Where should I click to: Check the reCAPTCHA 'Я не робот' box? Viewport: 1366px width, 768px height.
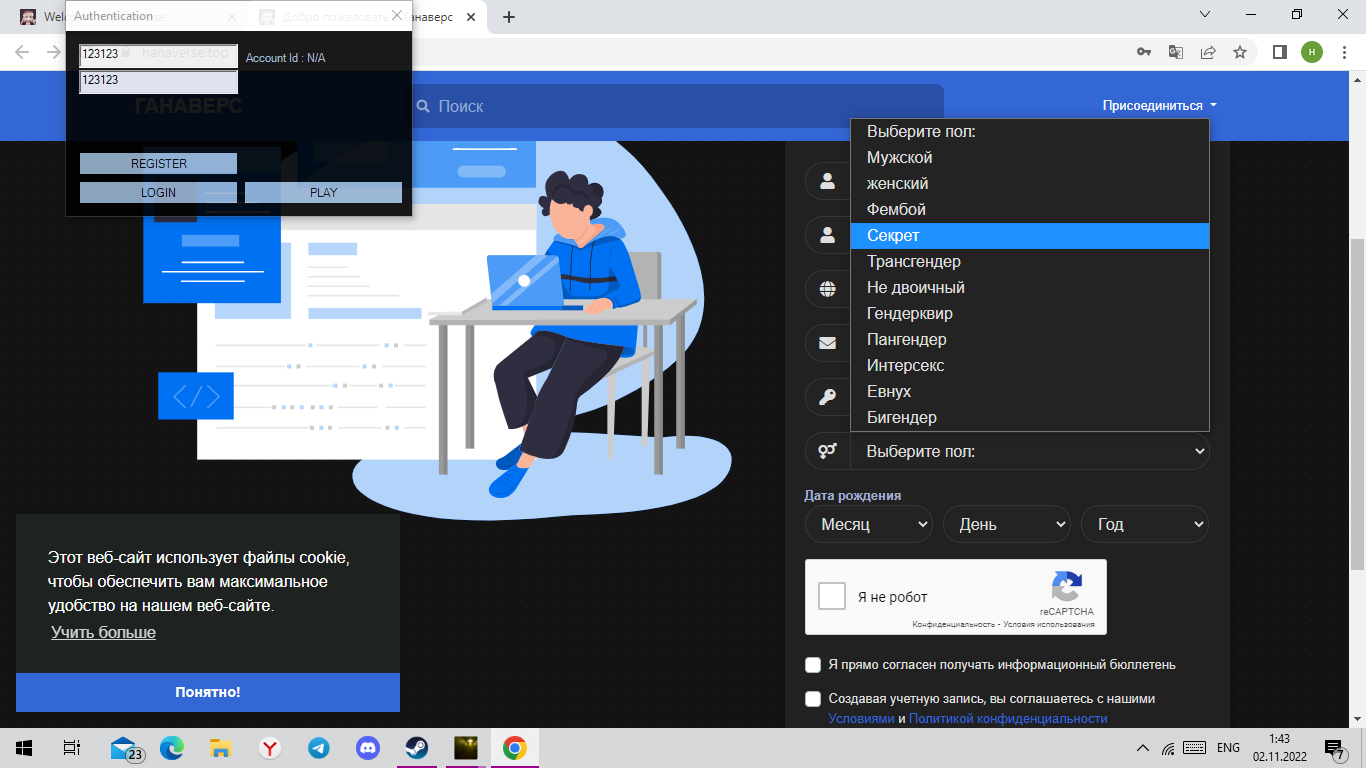pos(832,597)
